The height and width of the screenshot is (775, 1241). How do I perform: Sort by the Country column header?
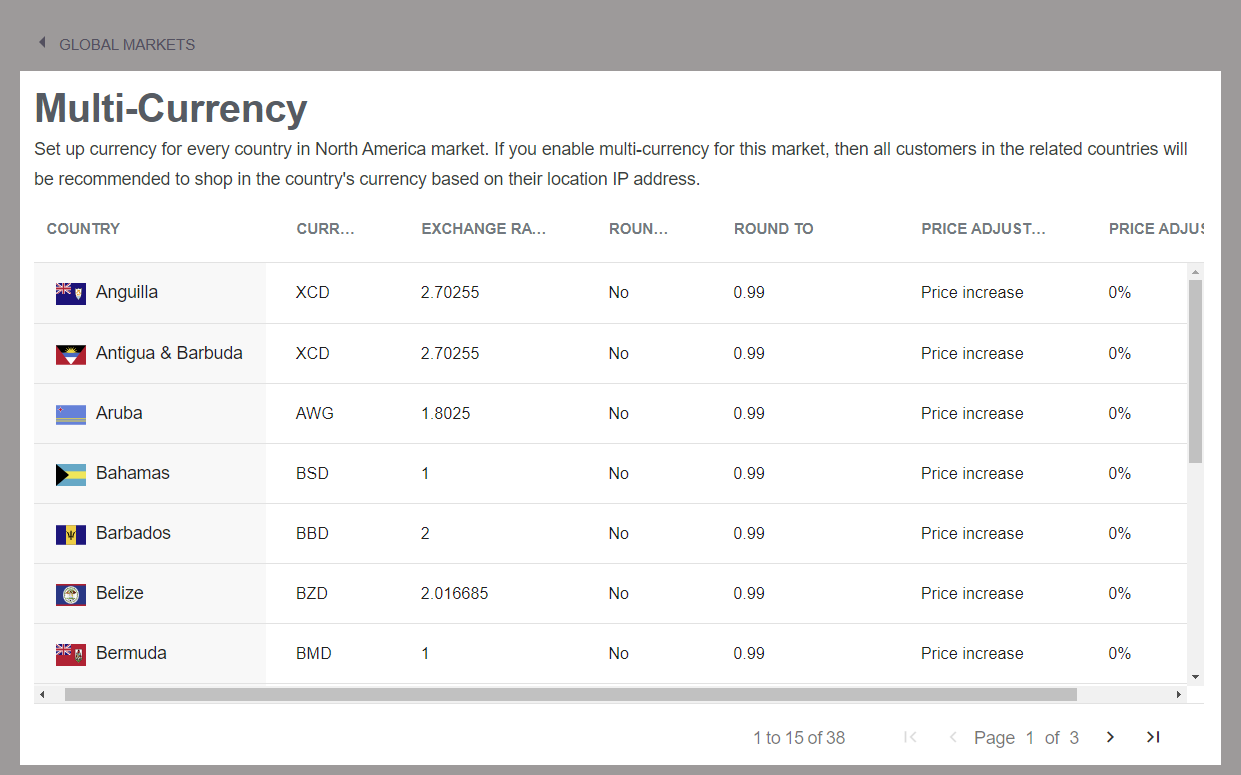coord(83,229)
